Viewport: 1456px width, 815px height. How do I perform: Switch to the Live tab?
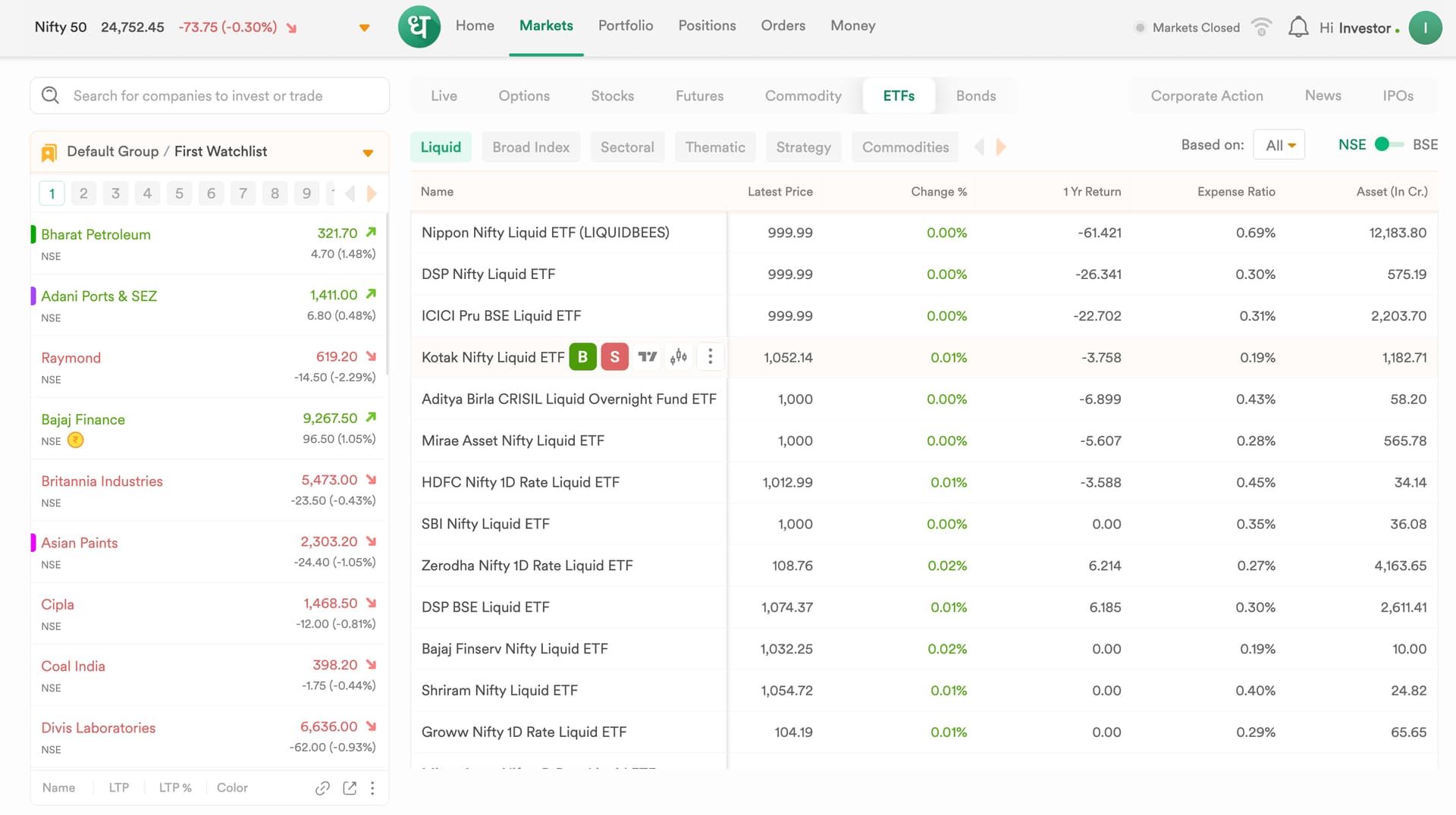tap(444, 96)
